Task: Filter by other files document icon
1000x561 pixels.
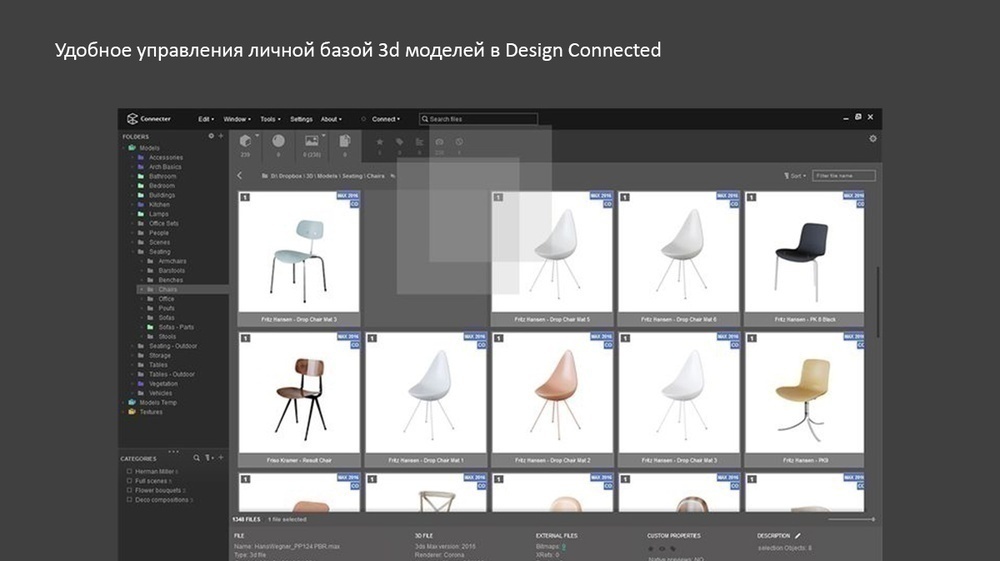Action: [x=344, y=141]
